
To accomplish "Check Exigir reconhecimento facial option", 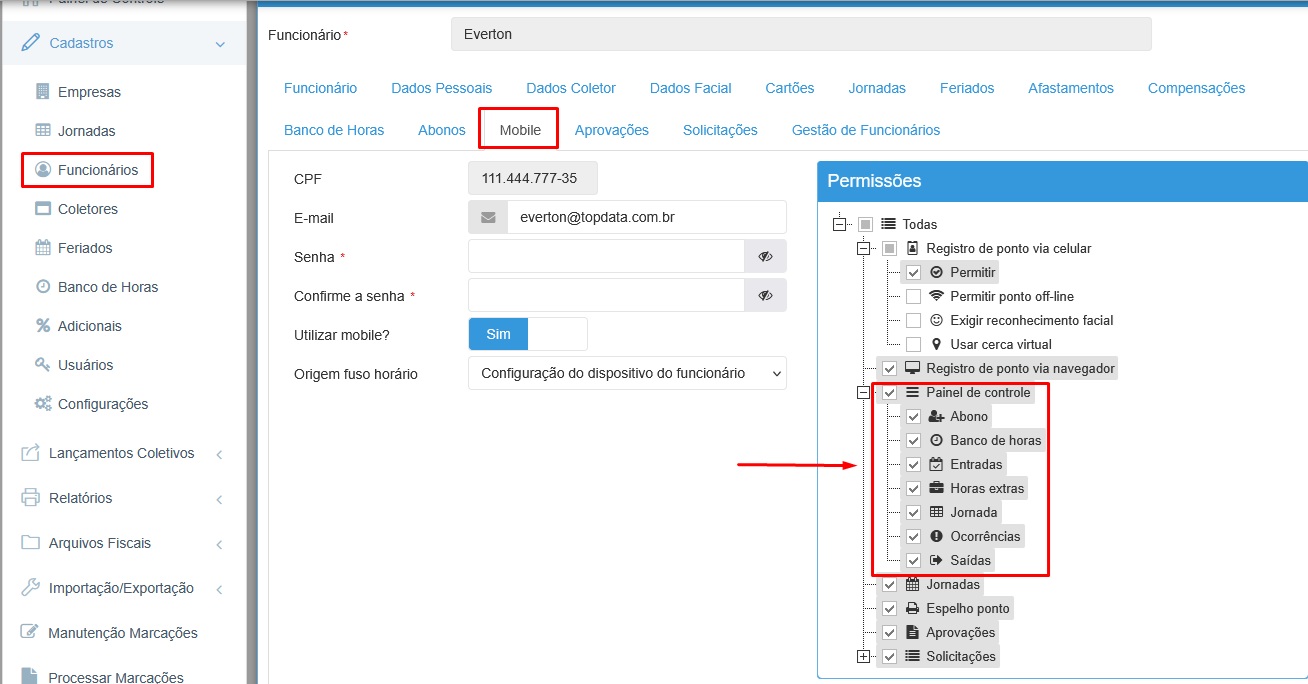I will coord(913,321).
